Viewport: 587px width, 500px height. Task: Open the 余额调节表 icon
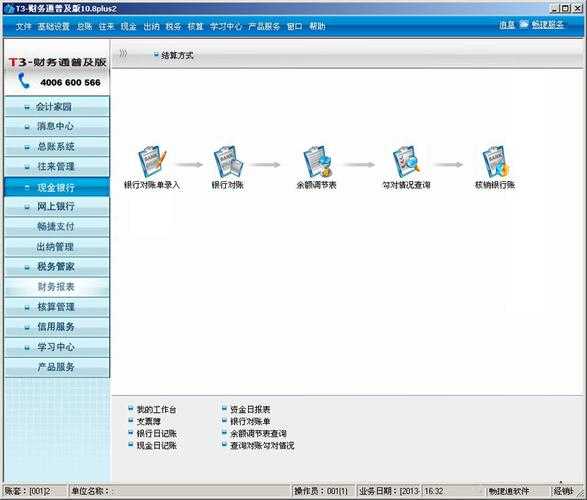click(317, 162)
